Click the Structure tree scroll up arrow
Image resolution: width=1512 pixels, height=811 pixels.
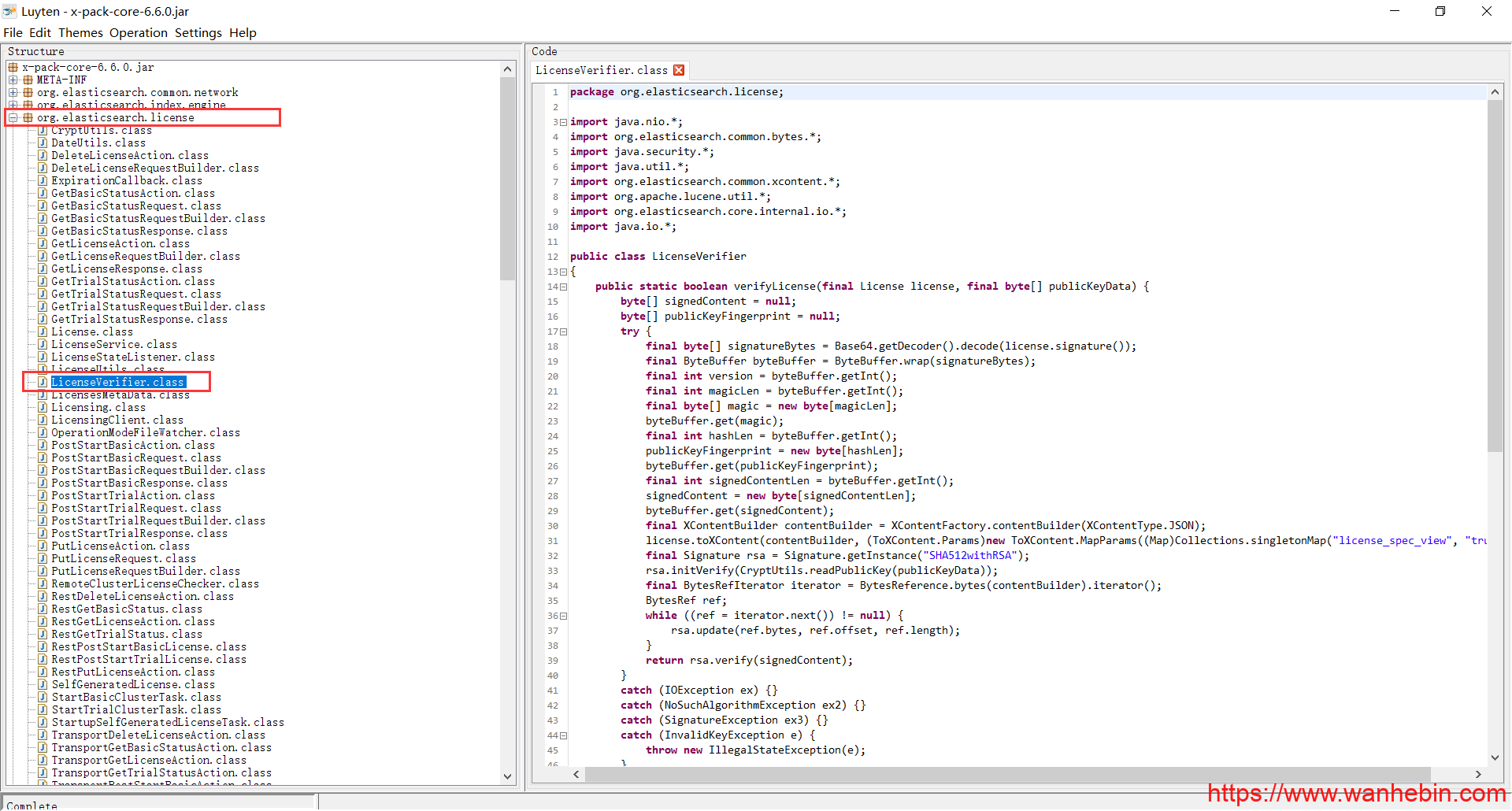[508, 69]
